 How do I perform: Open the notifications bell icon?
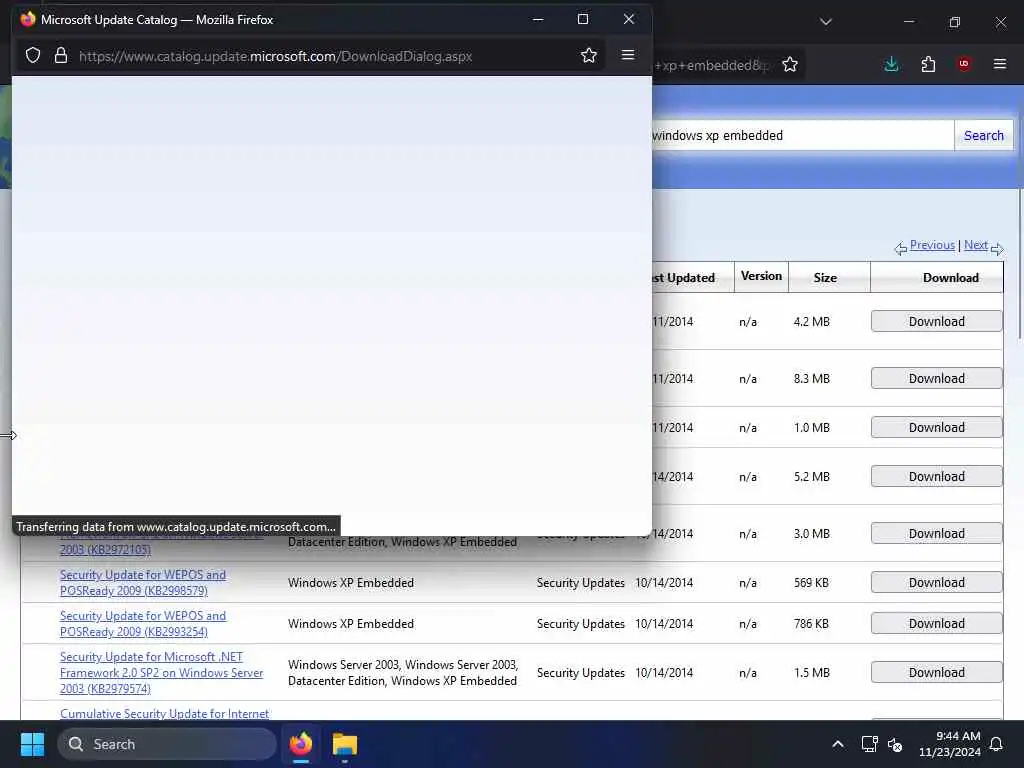(996, 744)
